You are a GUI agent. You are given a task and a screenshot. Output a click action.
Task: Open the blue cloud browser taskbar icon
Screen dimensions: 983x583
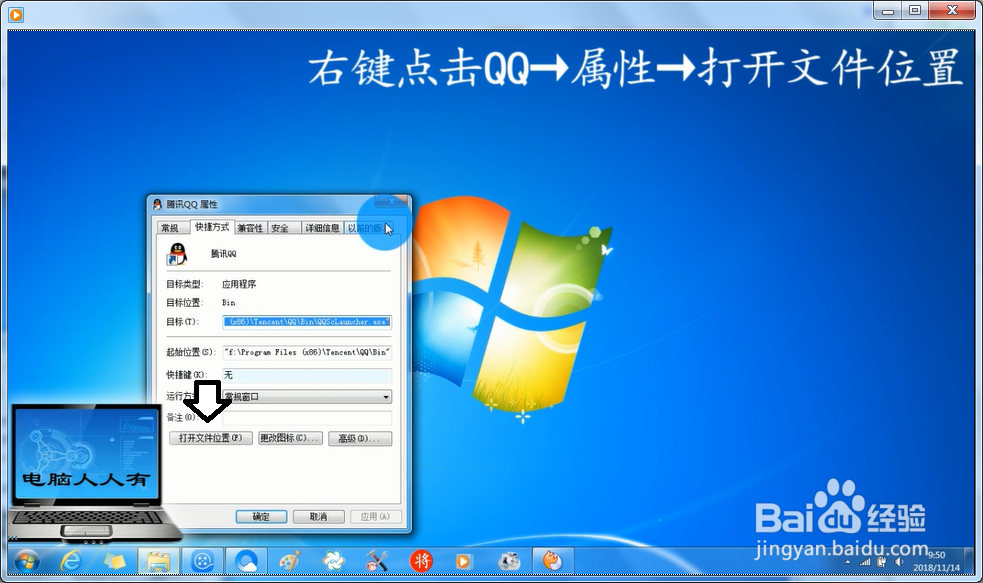tap(246, 561)
